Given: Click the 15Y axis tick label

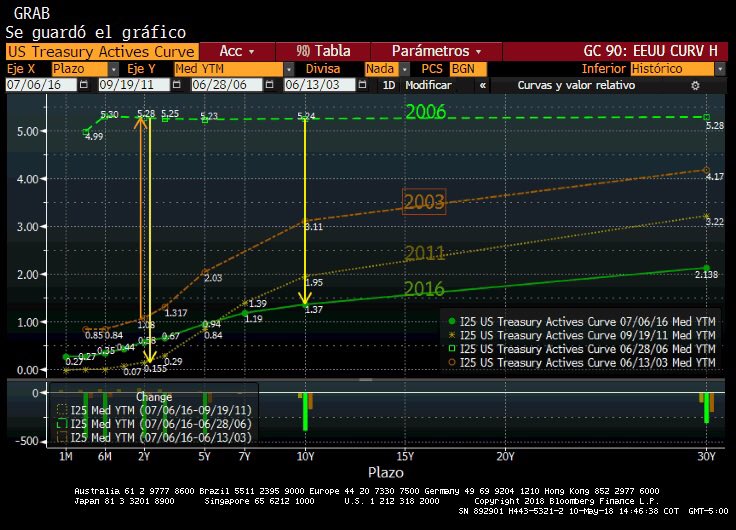Looking at the screenshot, I should (x=405, y=456).
